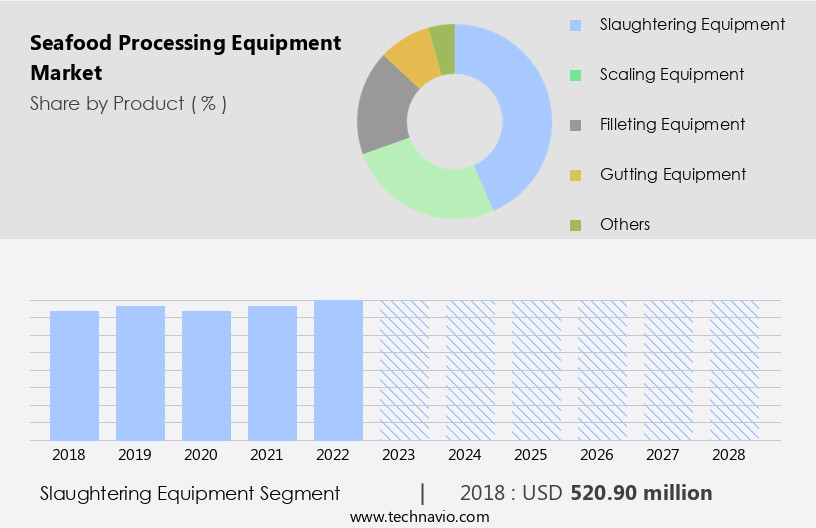Viewport: 816px width, 528px height.
Task: Click the Others olive-green legend swatch
Action: tap(575, 225)
